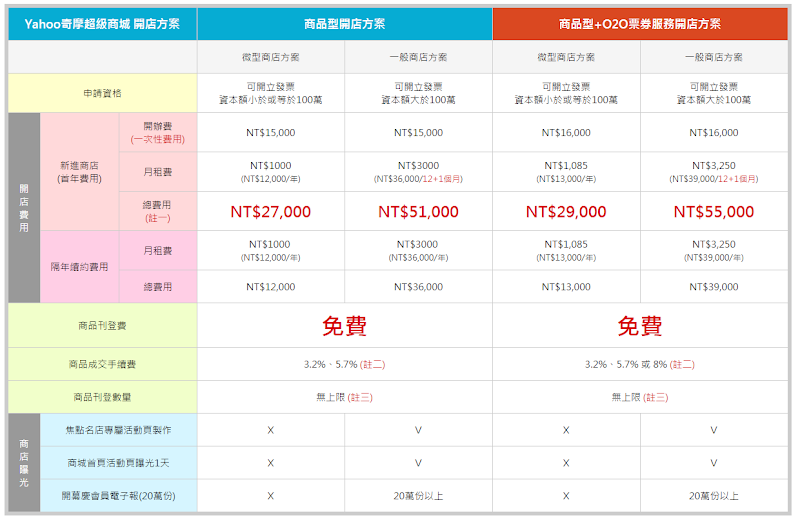Click the renewal total 'NT$36,000' cell
800x520 pixels.
[418, 287]
